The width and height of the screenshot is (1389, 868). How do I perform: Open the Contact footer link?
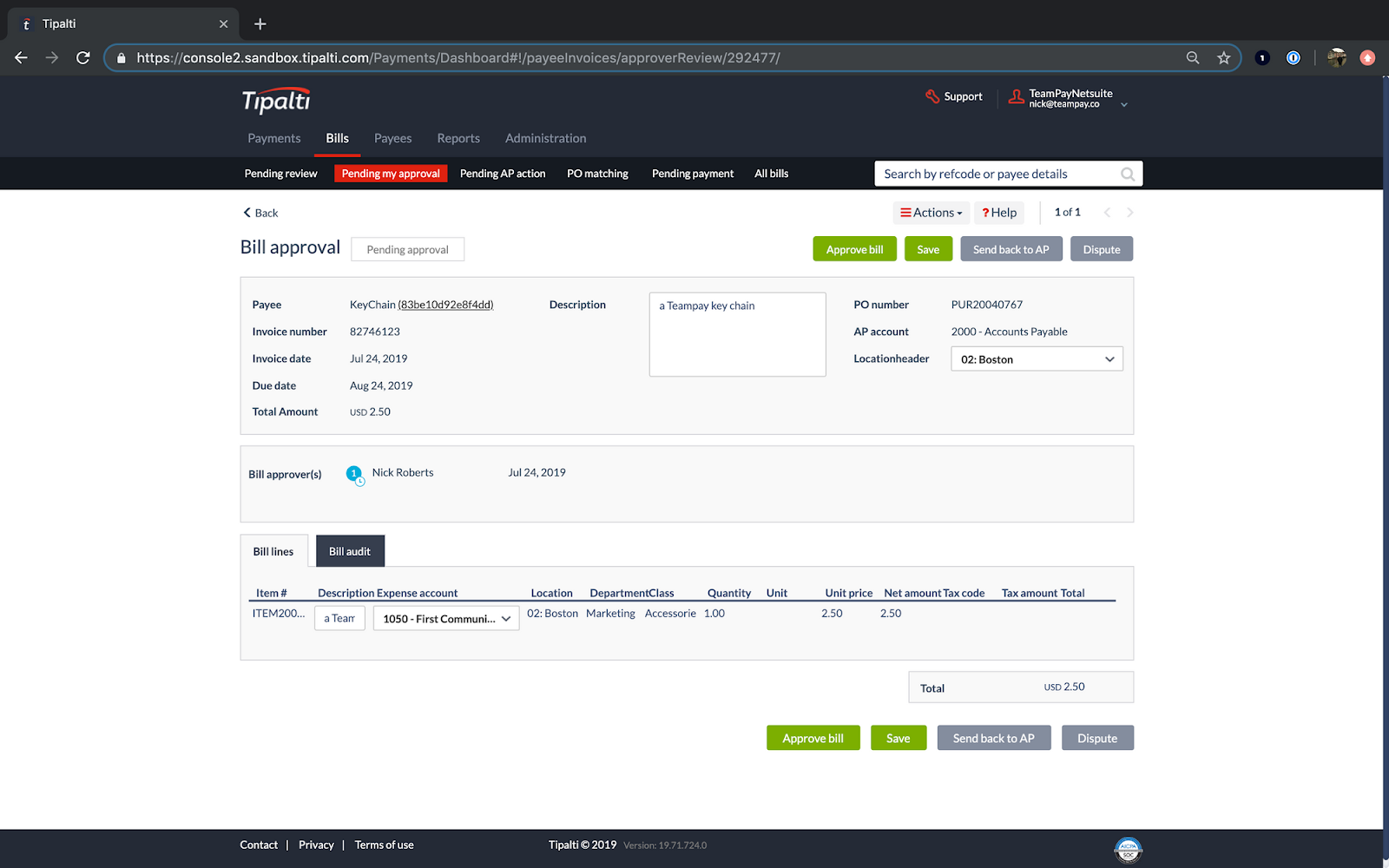tap(259, 845)
